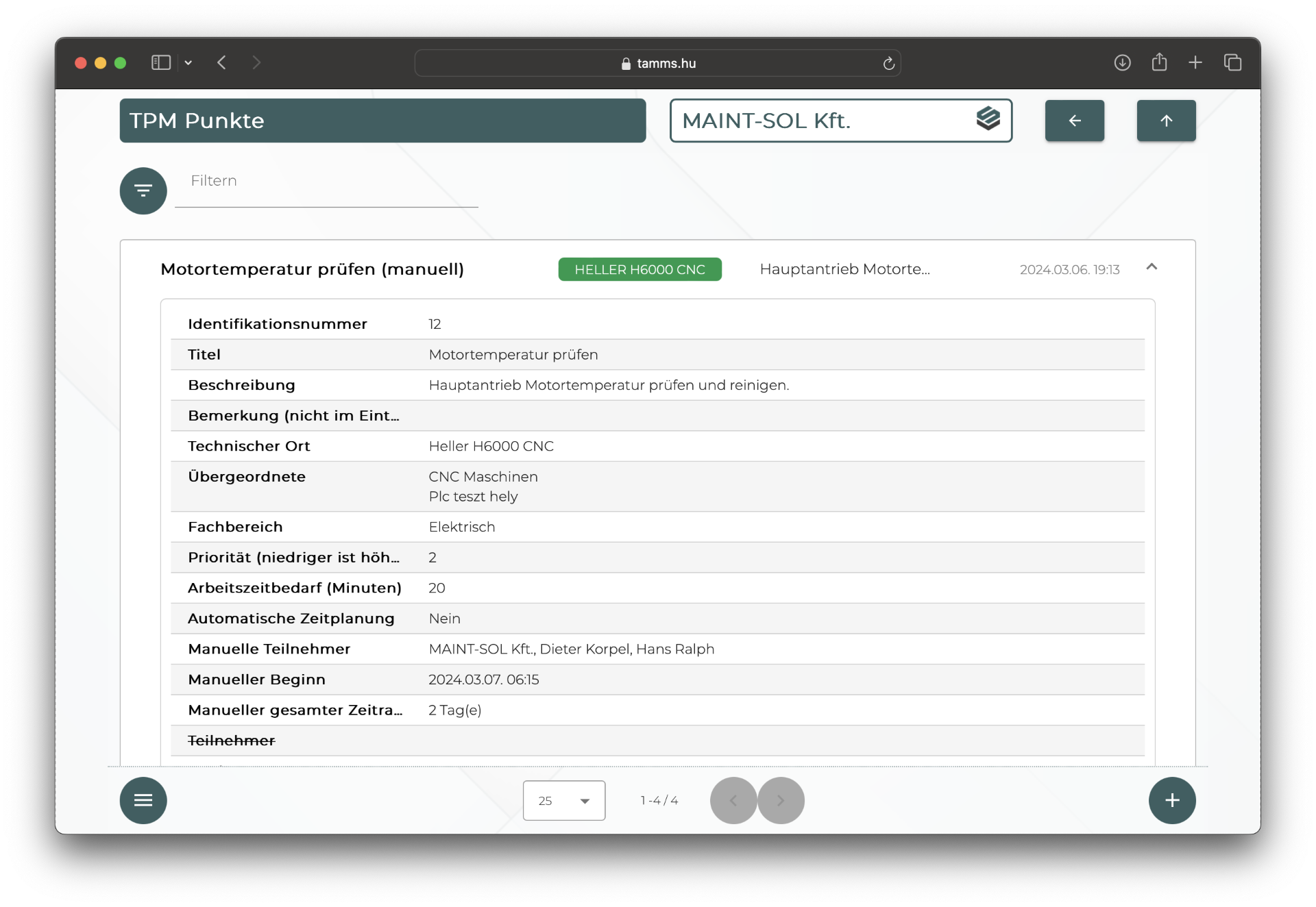Viewport: 1316px width, 907px height.
Task: Open Safari sidebar dropdown chevron
Action: point(188,63)
